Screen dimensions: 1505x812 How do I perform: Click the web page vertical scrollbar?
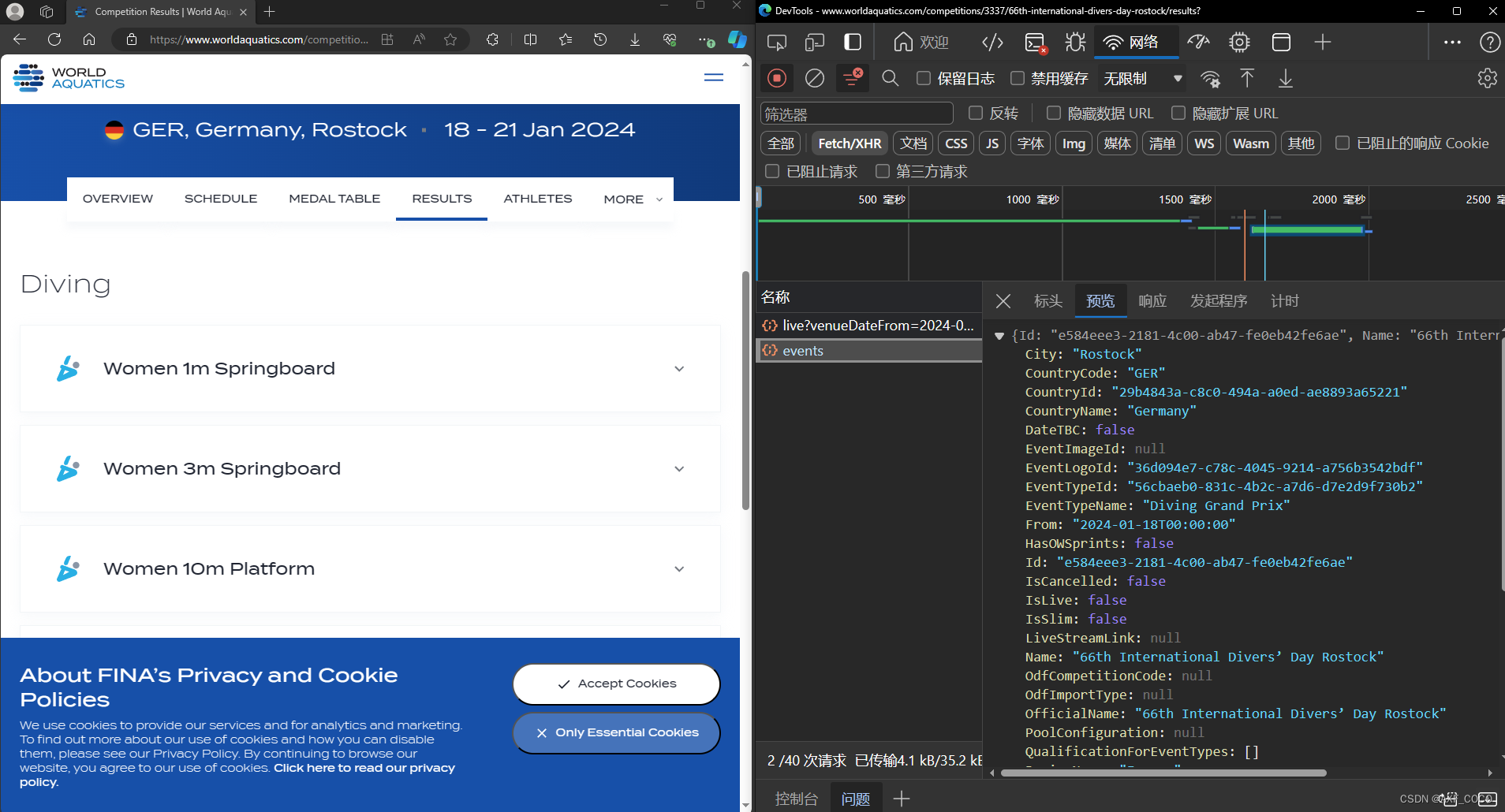coord(745,391)
